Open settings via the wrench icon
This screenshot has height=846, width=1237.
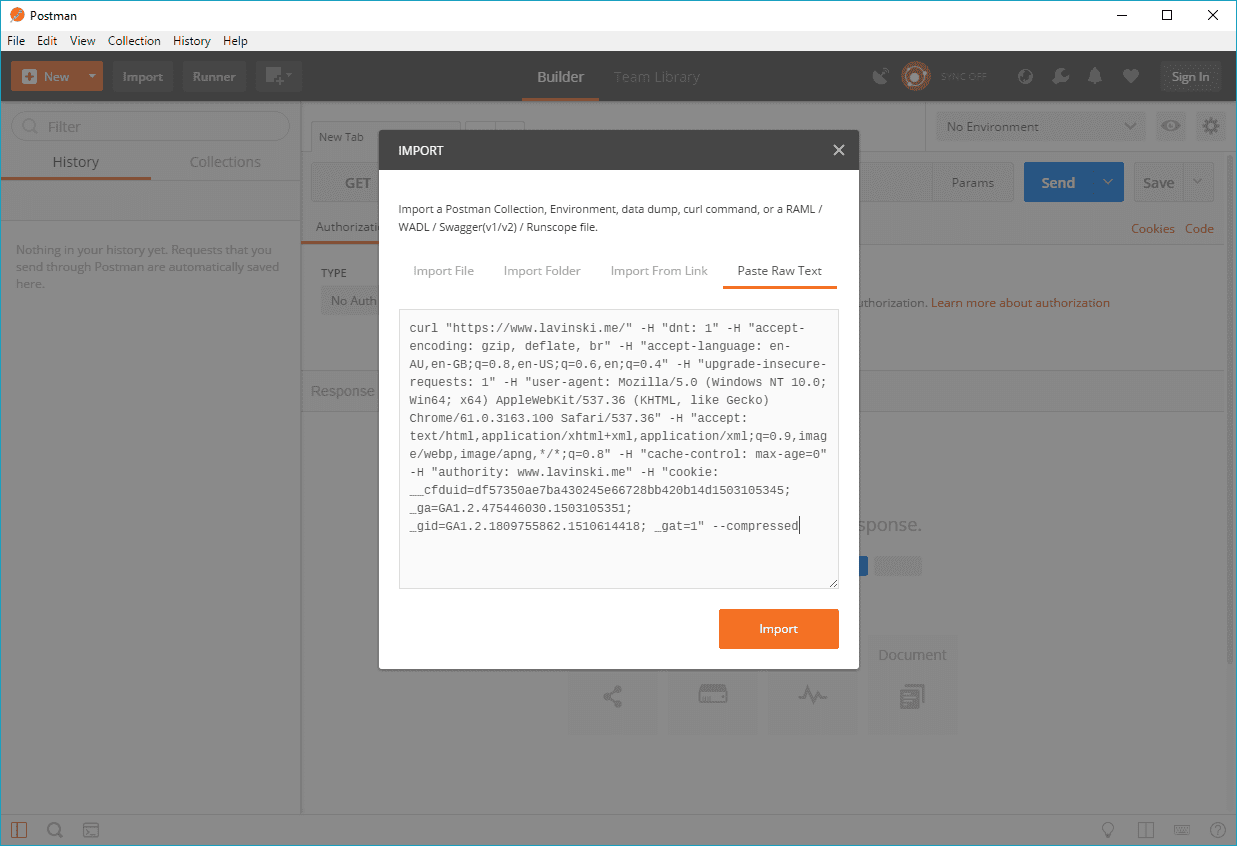[1061, 77]
